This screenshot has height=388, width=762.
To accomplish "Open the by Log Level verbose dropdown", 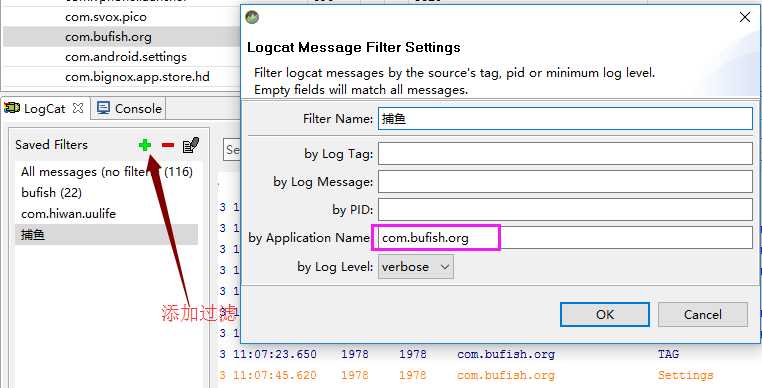I will pyautogui.click(x=416, y=266).
